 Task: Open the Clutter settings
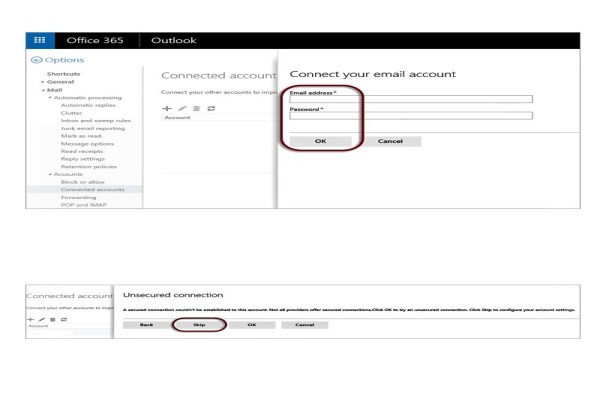71,113
